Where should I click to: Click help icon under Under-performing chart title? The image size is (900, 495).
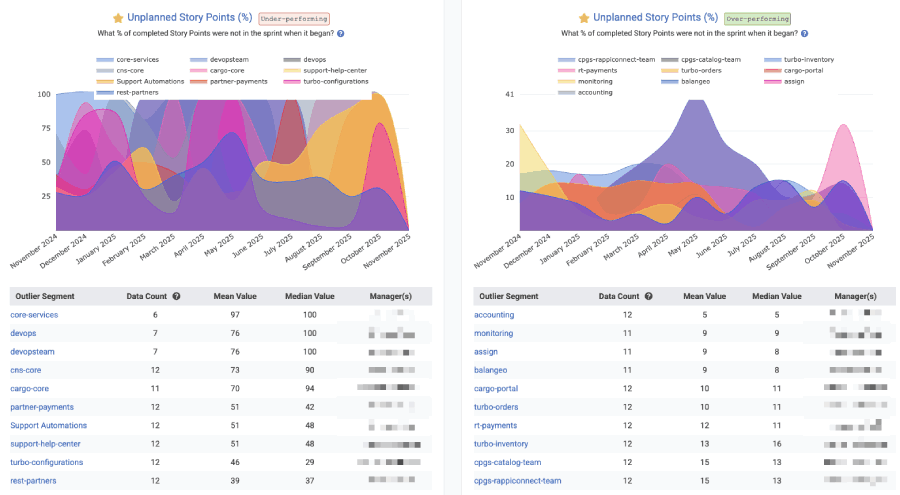(341, 33)
